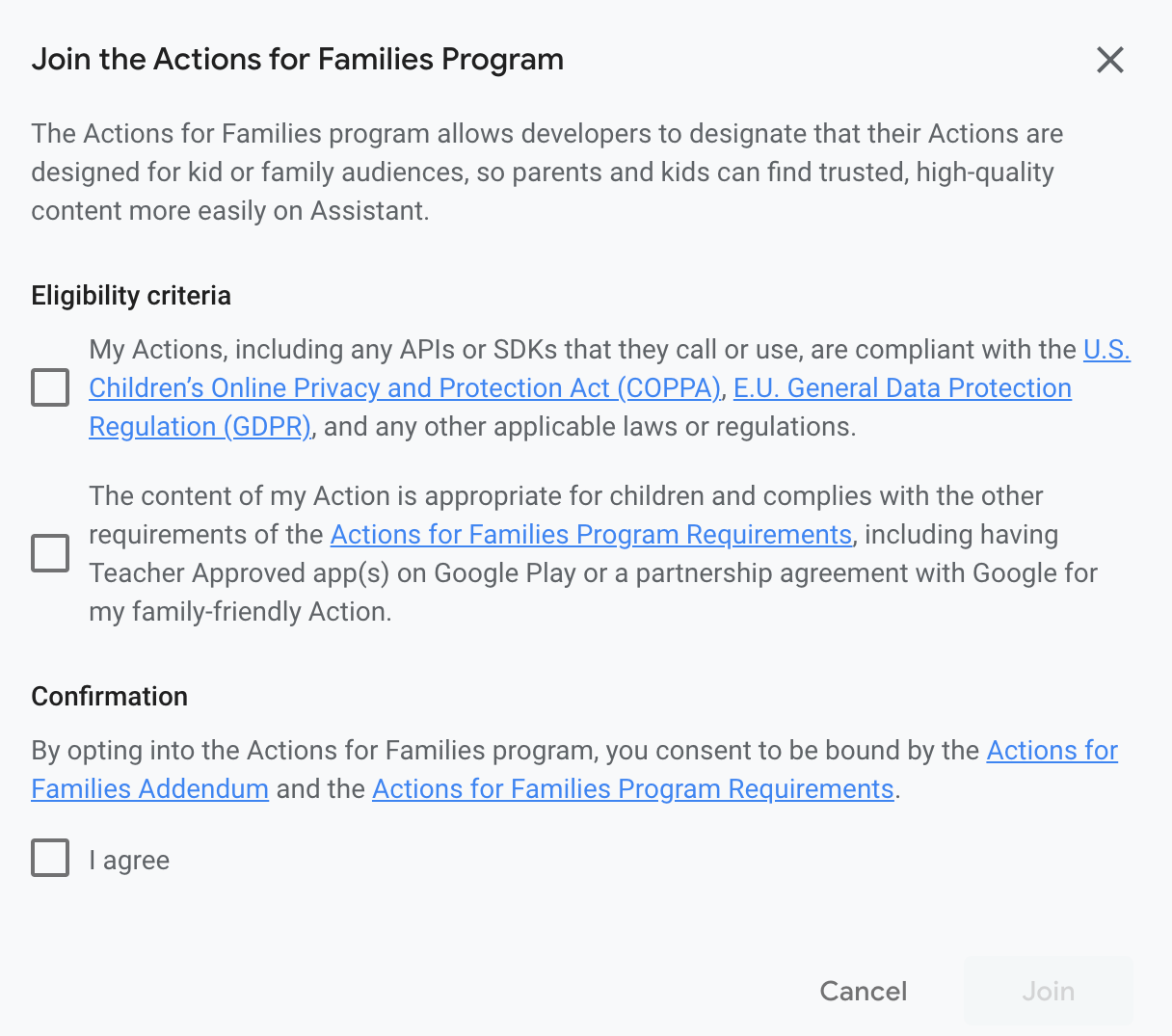Follow the Actions for Families Addendum link
This screenshot has width=1172, height=1036.
(x=149, y=789)
